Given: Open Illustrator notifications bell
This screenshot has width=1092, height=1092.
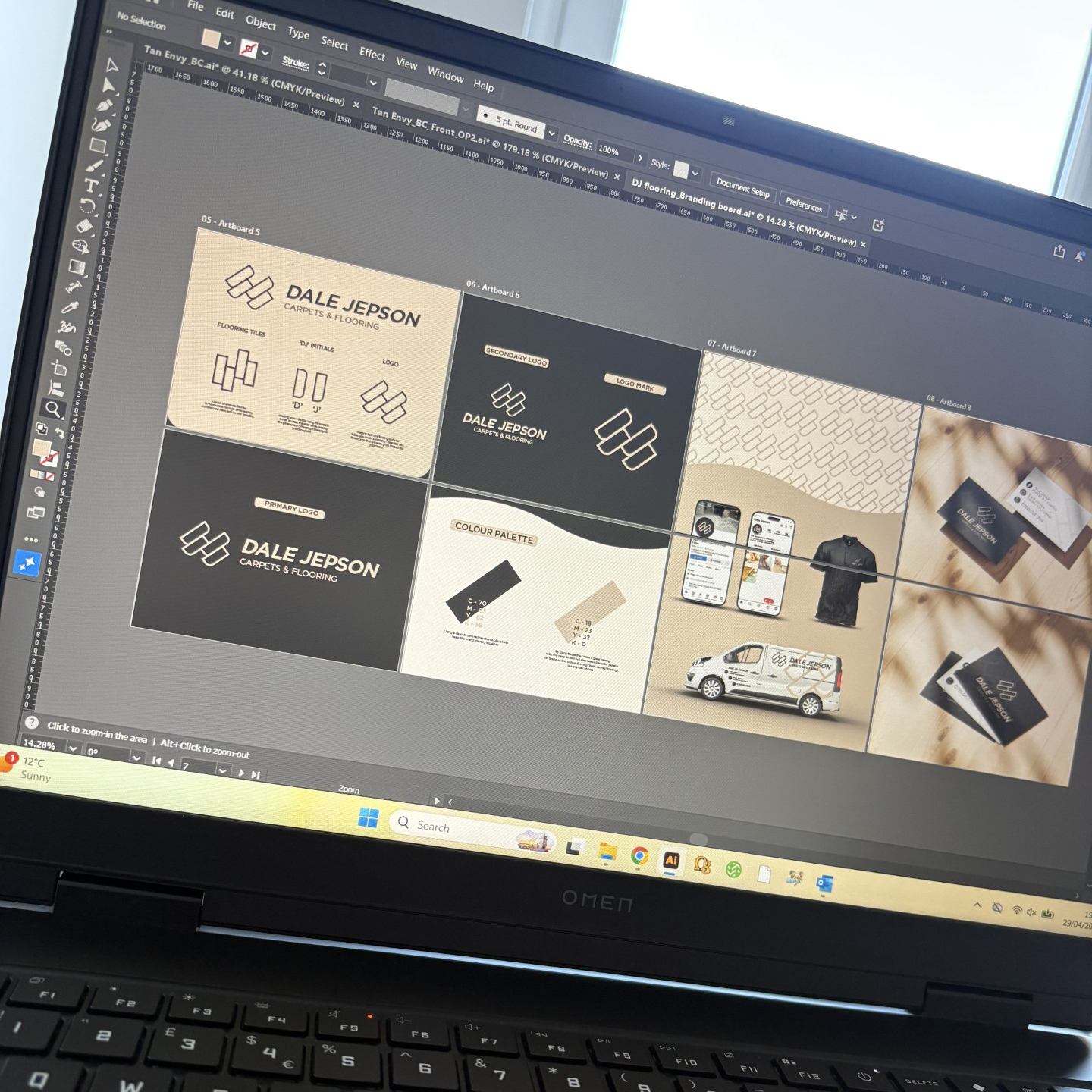Looking at the screenshot, I should pyautogui.click(x=1080, y=256).
